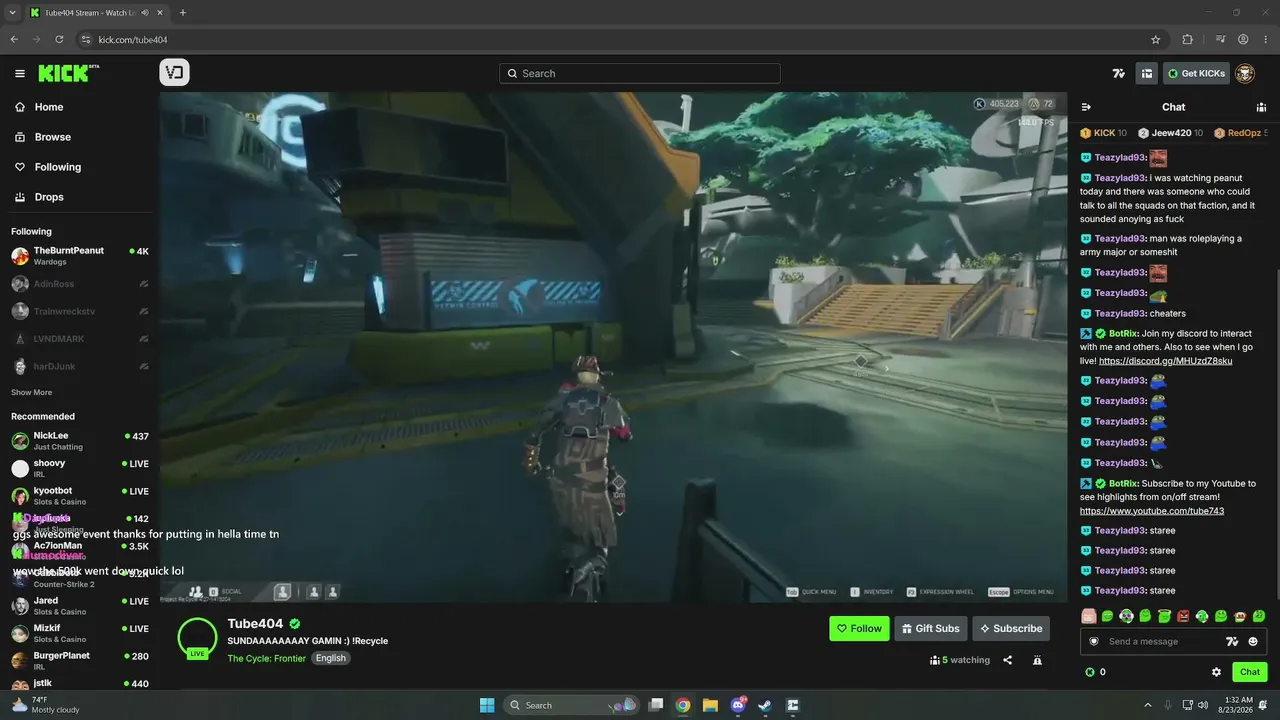1280x720 pixels.
Task: Click the Get KICKs button
Action: click(x=1196, y=73)
